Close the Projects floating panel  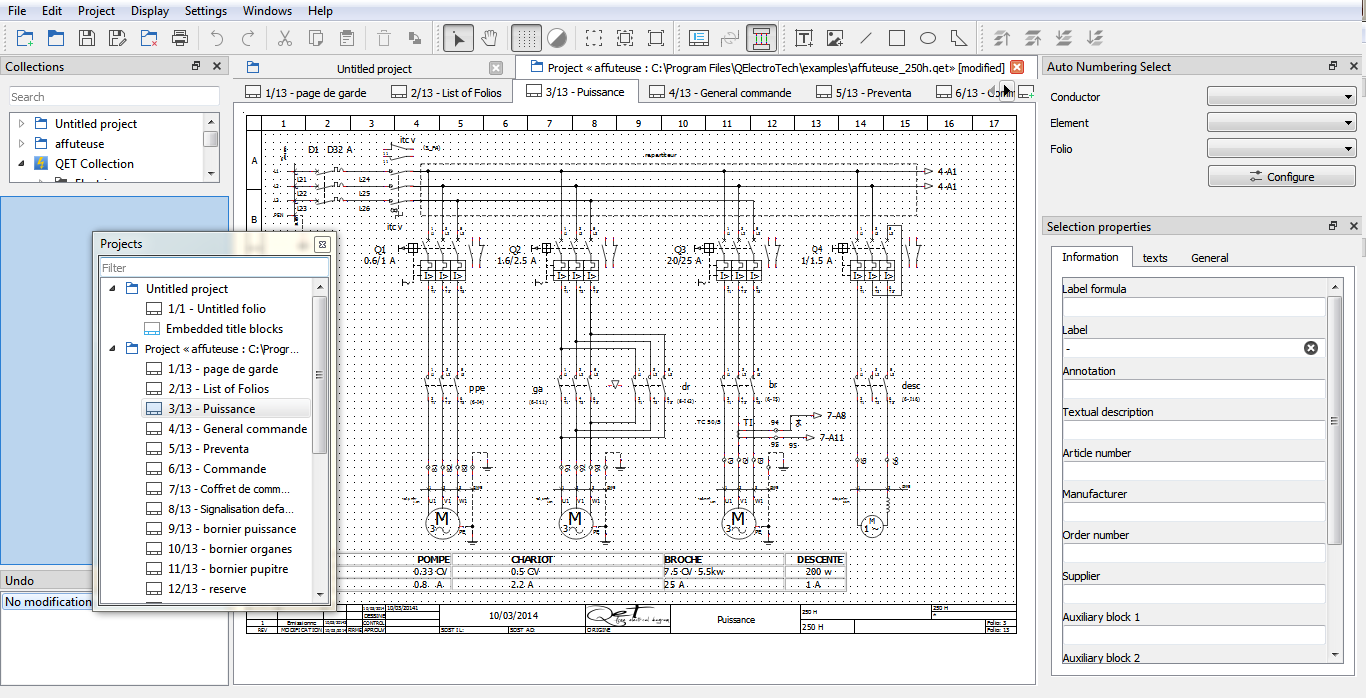[x=322, y=244]
